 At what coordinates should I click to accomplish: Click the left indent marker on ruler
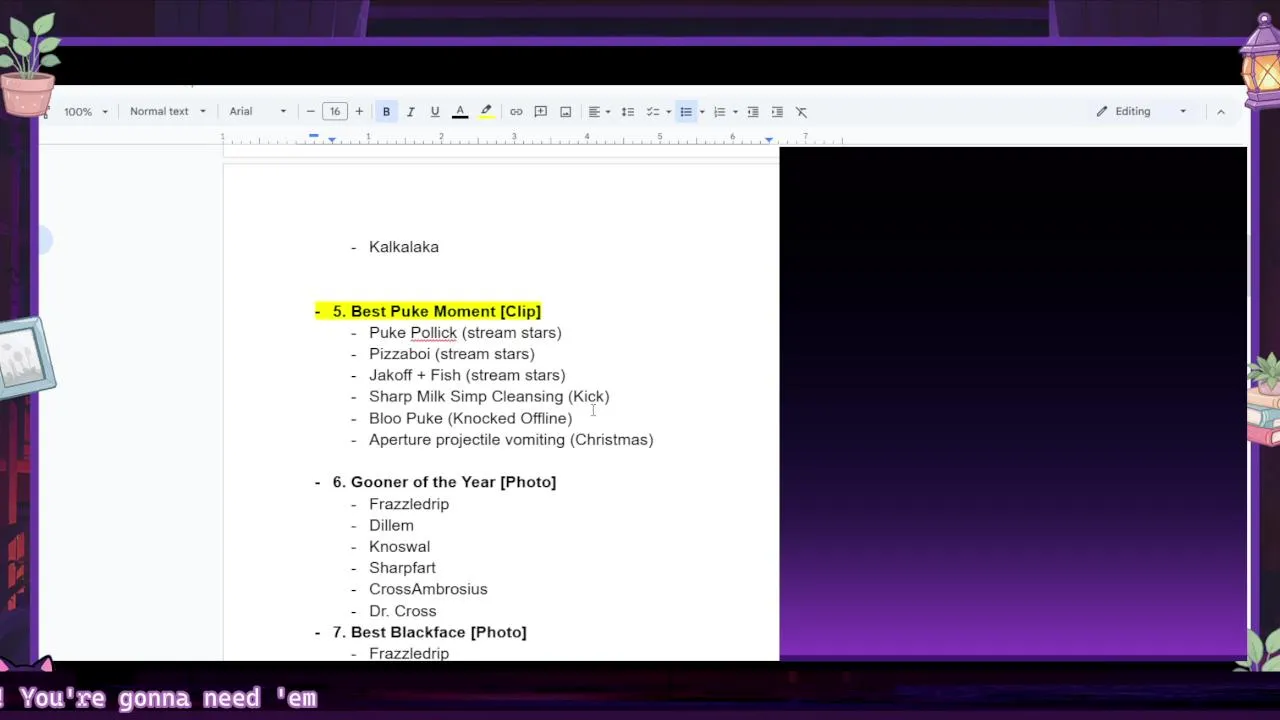pos(332,140)
